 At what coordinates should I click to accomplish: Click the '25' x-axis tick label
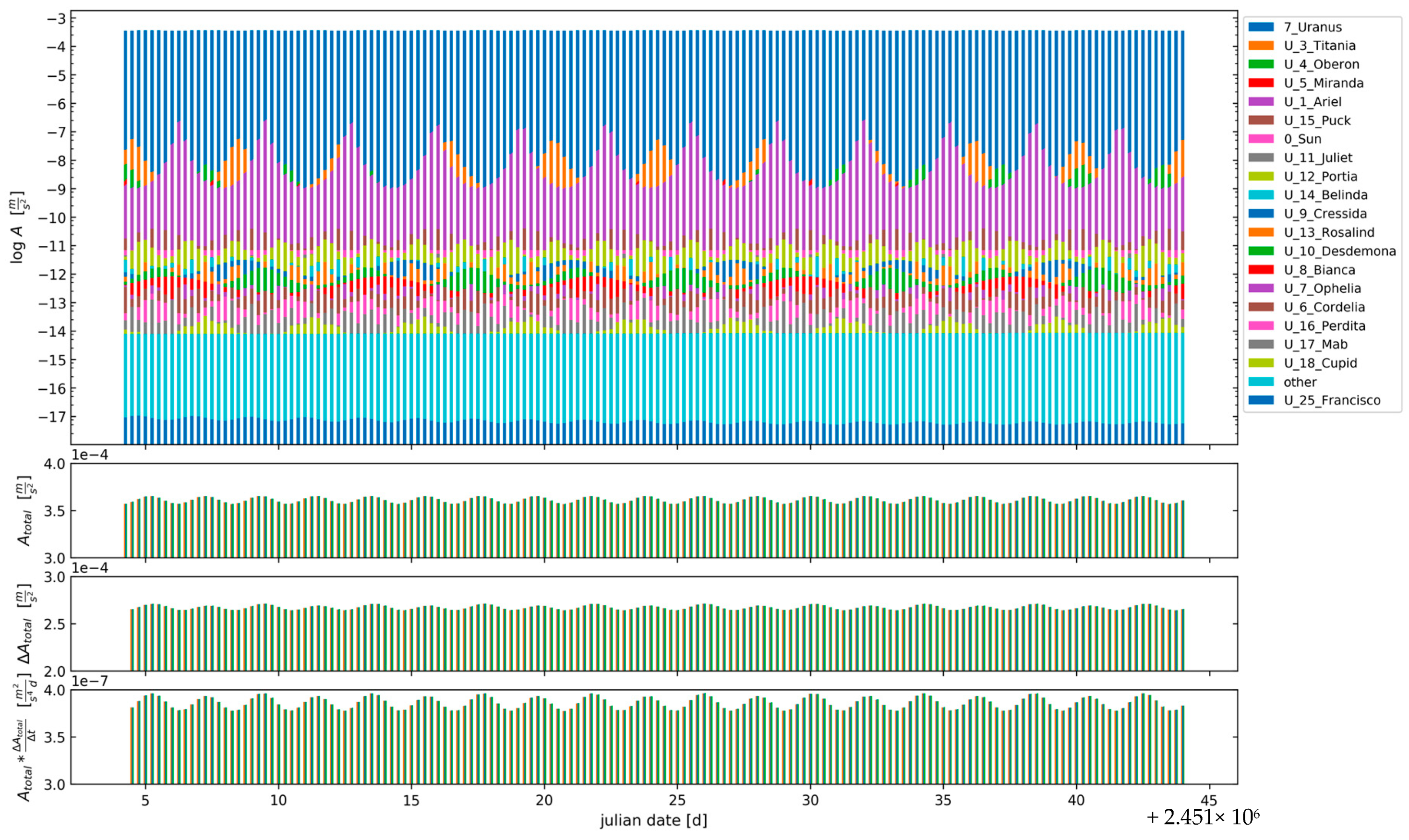coord(677,800)
